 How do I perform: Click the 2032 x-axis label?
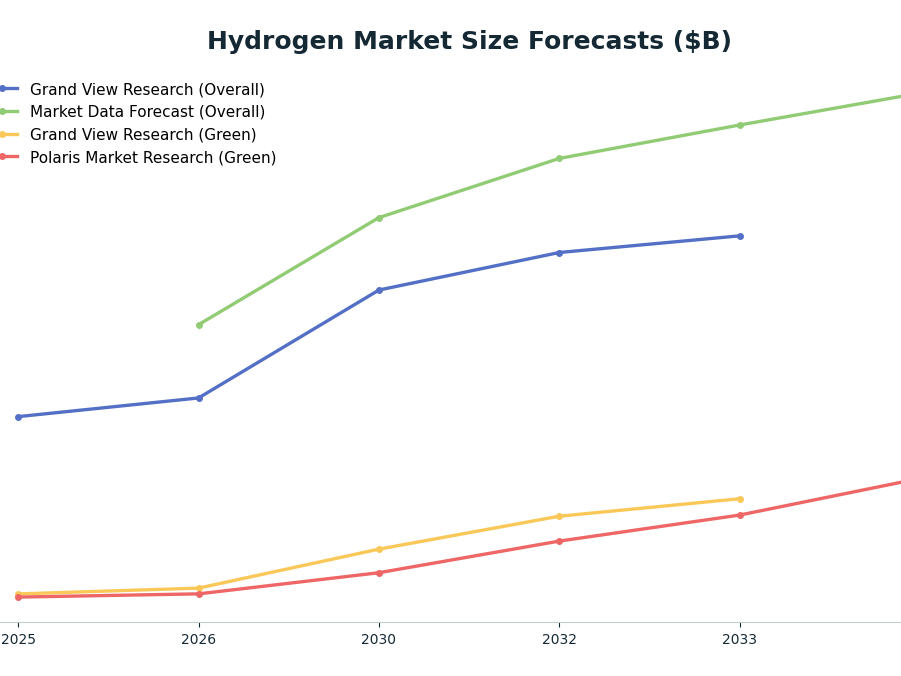coord(559,639)
